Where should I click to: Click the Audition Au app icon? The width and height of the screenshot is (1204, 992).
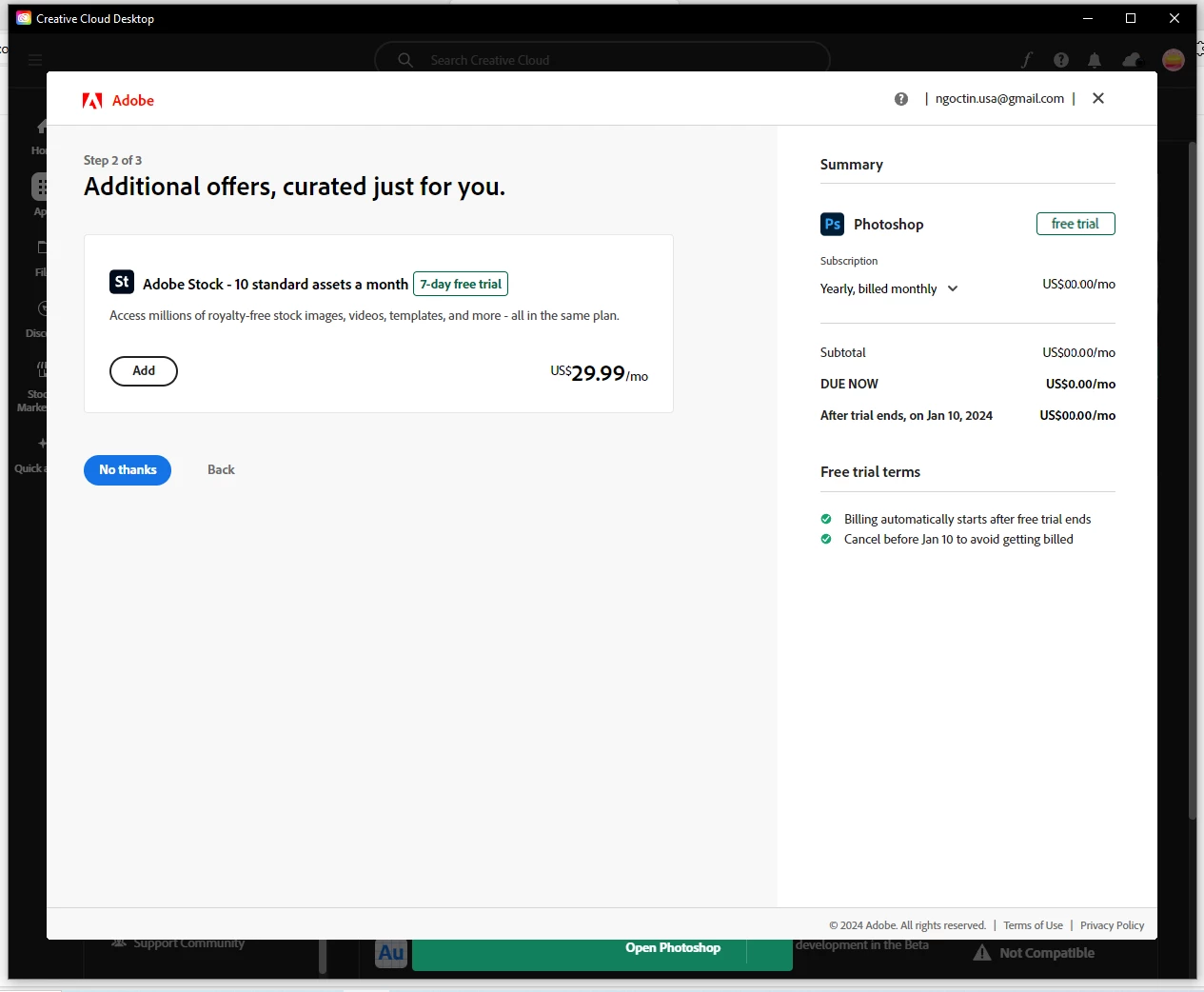pyautogui.click(x=391, y=953)
